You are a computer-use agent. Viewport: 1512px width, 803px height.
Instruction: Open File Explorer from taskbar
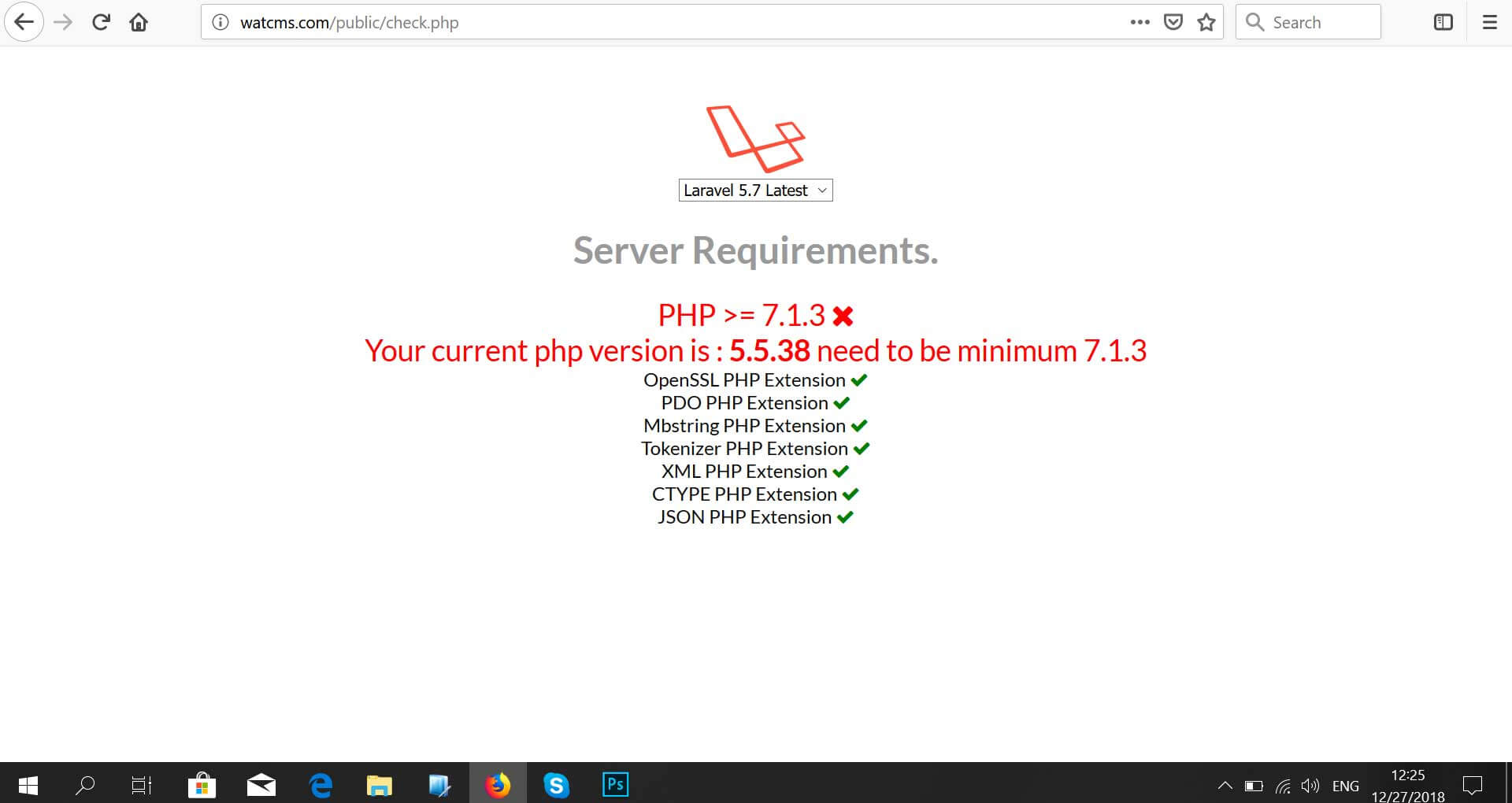(380, 784)
